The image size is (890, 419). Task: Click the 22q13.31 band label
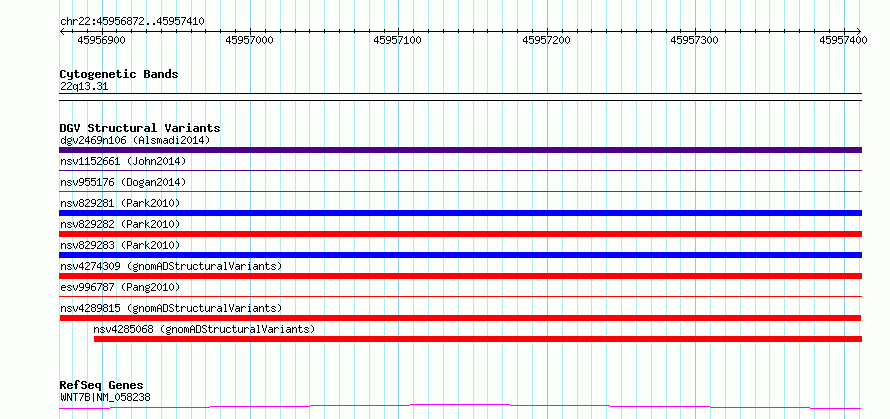pyautogui.click(x=84, y=87)
